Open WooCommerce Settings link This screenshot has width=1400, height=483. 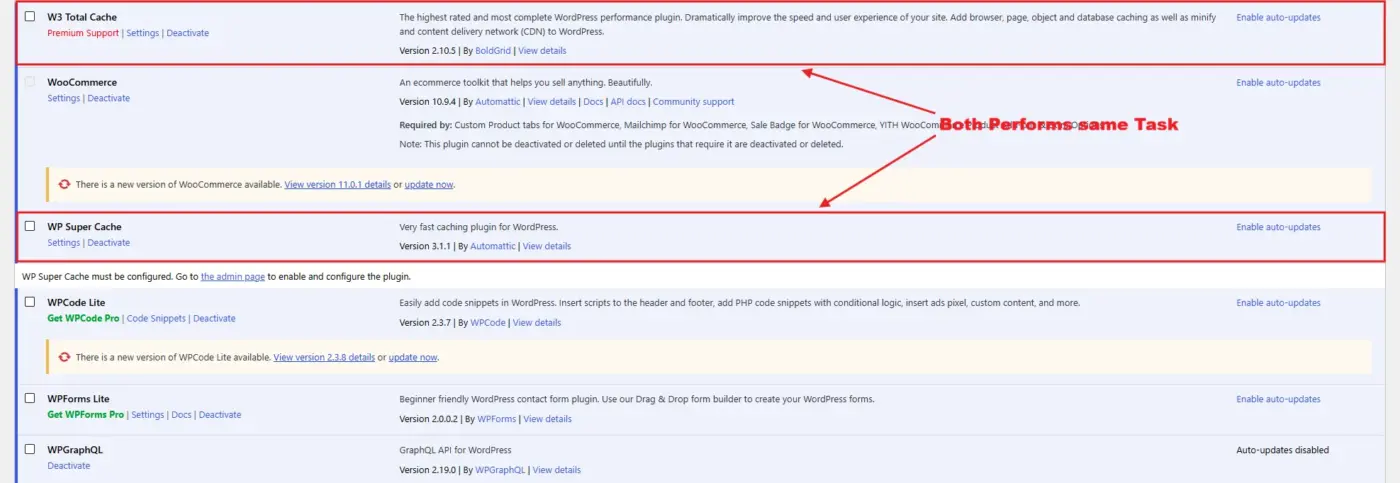point(64,98)
